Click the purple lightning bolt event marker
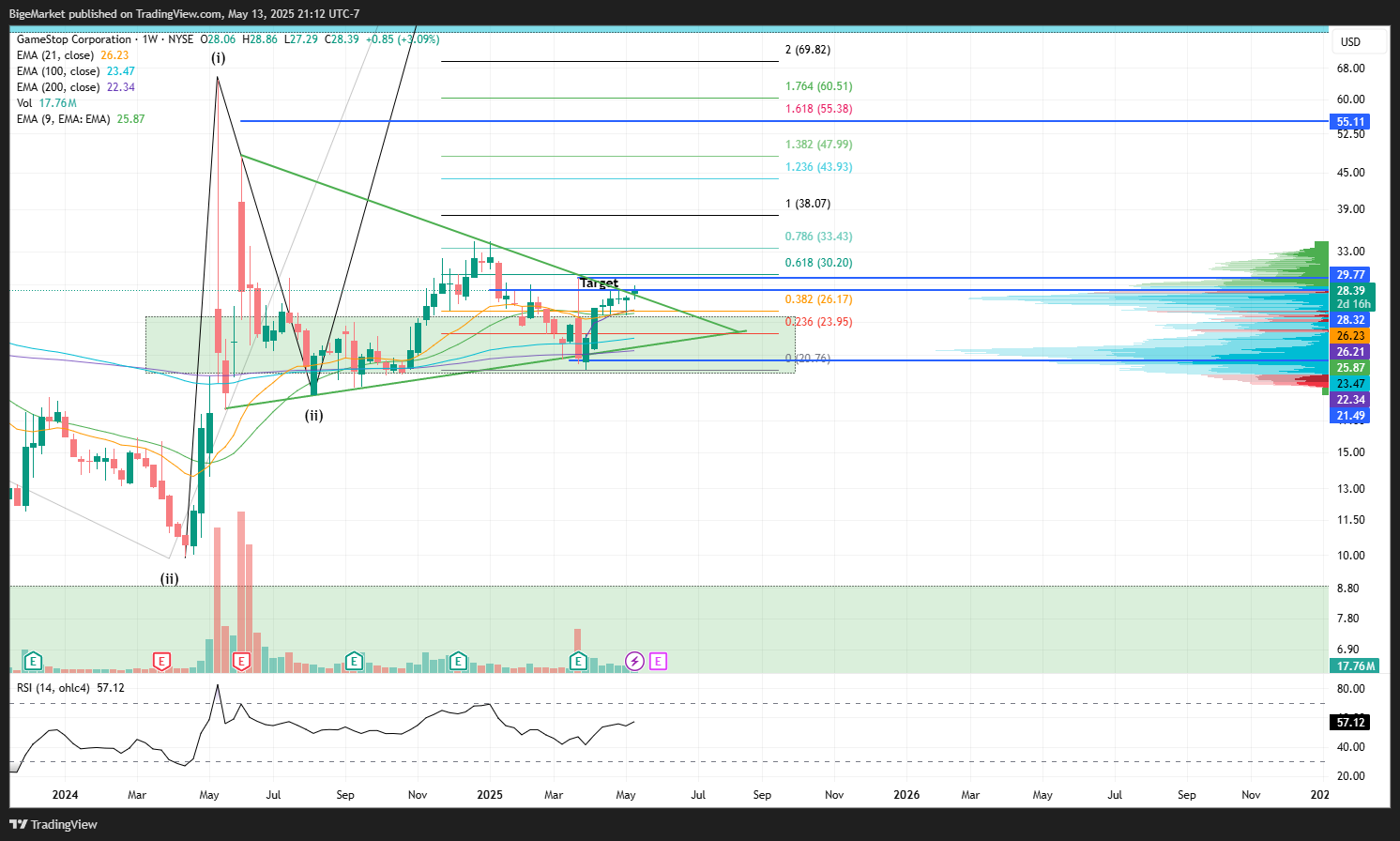 tap(634, 662)
